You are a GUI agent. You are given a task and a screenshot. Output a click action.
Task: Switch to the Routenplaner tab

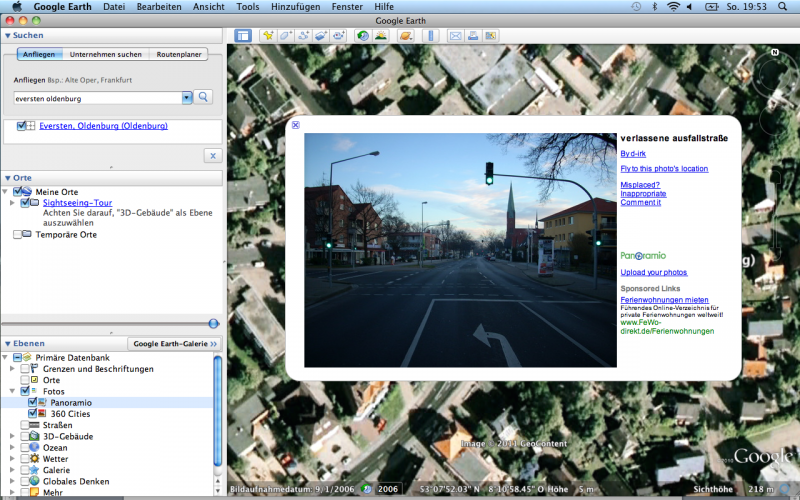pos(179,54)
